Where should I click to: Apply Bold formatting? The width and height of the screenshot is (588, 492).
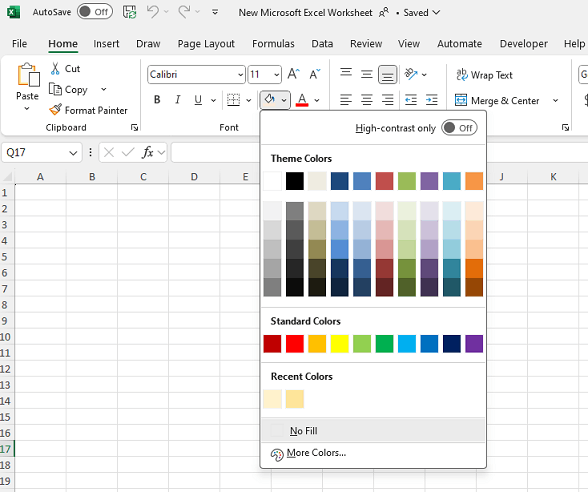click(157, 100)
